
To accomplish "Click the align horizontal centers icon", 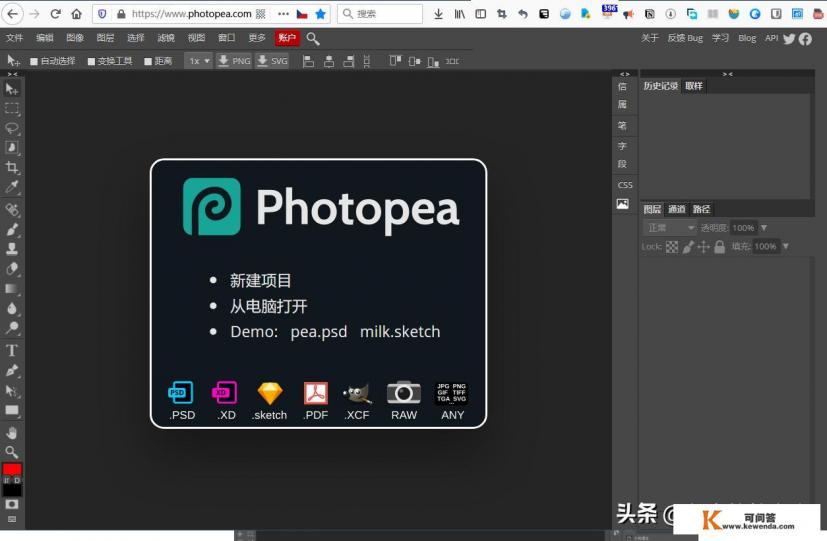I will click(329, 61).
